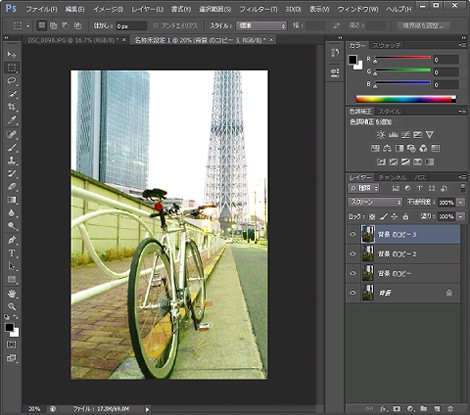This screenshot has width=470, height=415.
Task: Open the スタイル dropdown in options bar
Action: tap(261, 26)
